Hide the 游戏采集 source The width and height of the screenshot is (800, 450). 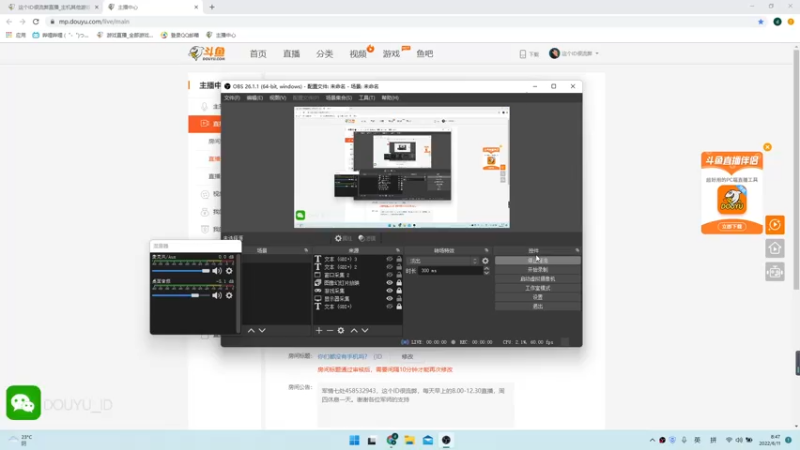click(x=390, y=291)
